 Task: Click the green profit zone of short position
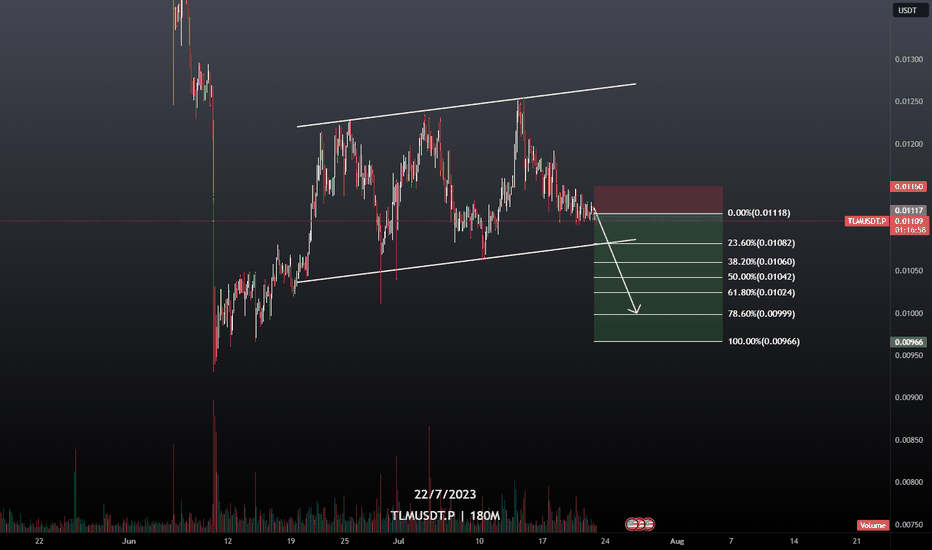(x=658, y=277)
